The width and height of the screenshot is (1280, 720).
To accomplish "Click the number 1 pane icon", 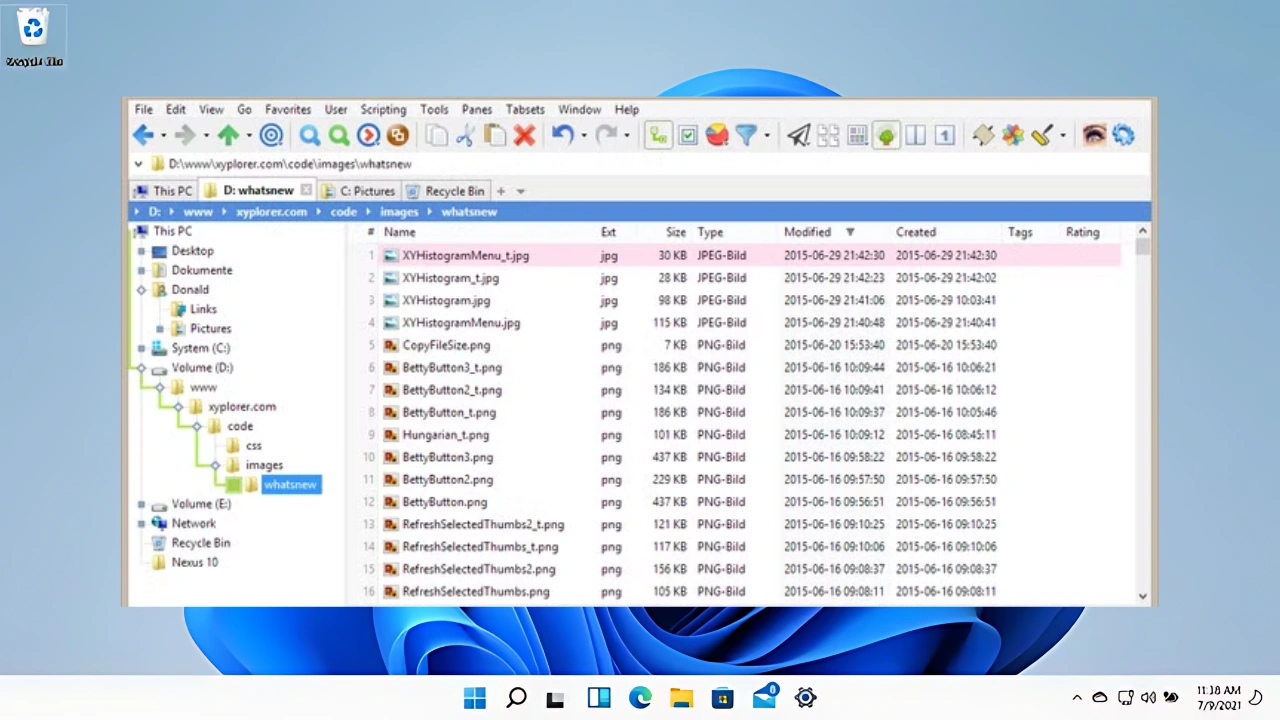I will click(945, 135).
